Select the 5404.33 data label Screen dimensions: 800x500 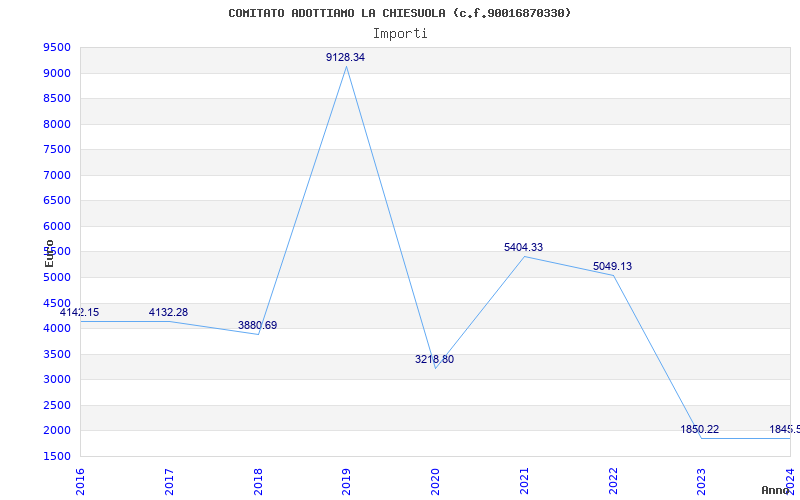tap(523, 247)
